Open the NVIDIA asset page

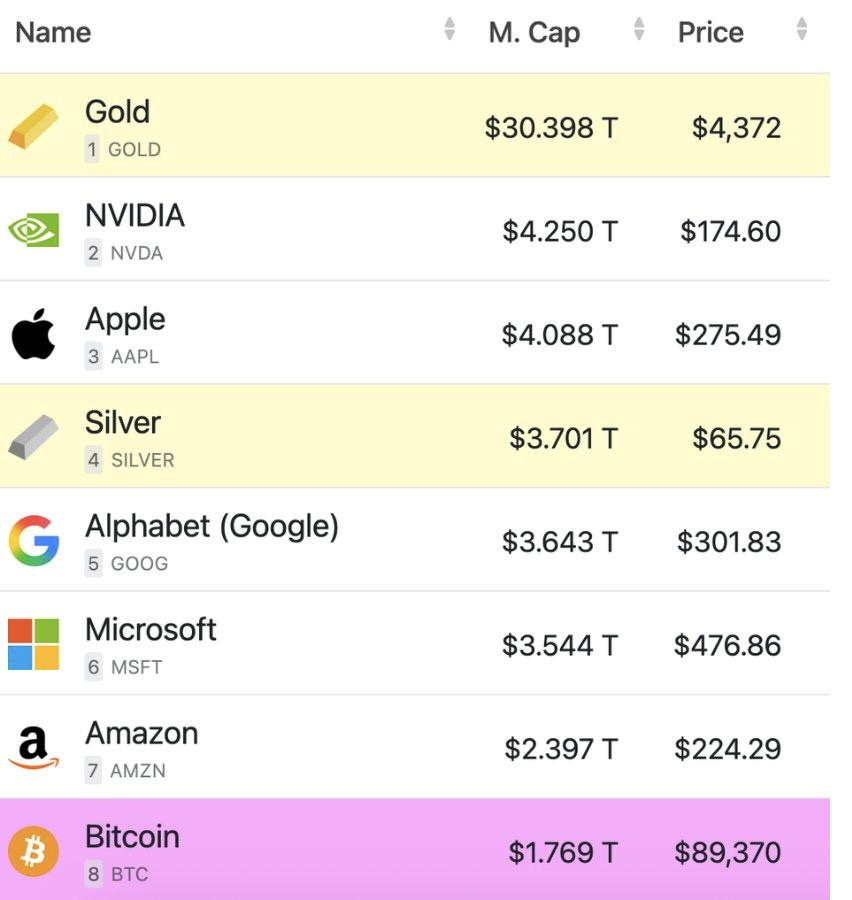coord(135,215)
